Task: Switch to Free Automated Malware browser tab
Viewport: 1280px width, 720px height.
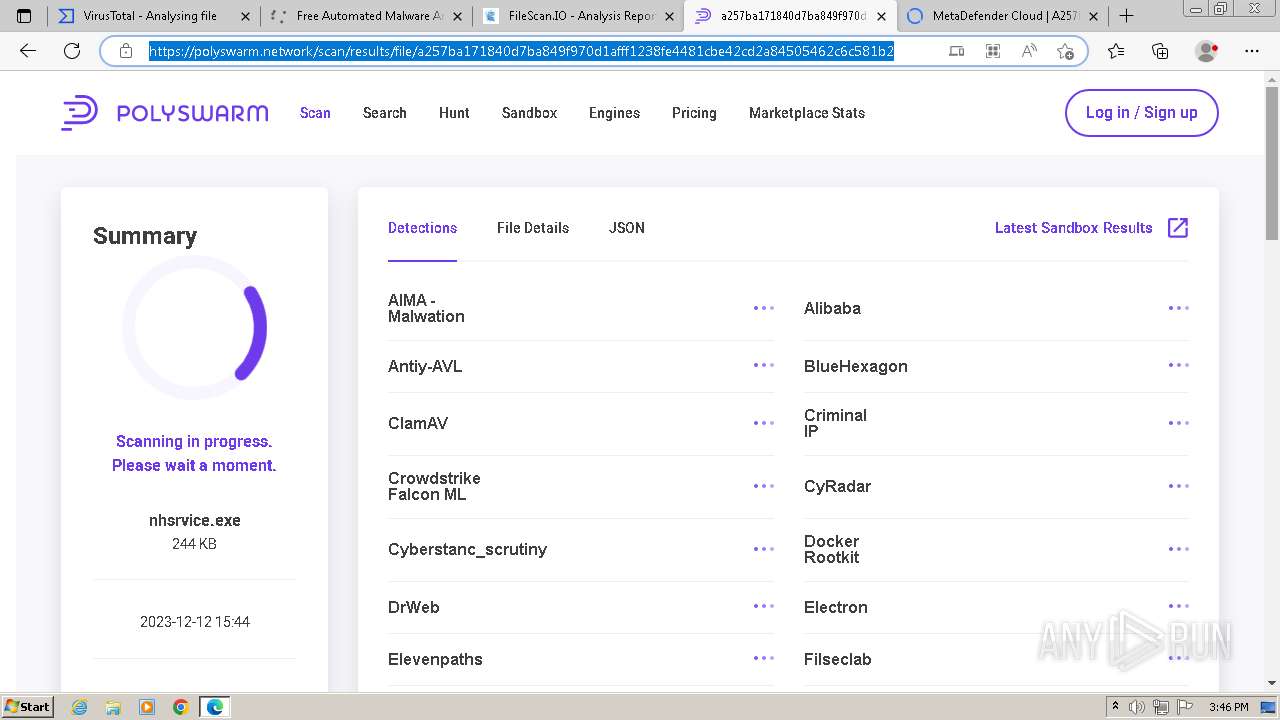Action: click(x=367, y=16)
